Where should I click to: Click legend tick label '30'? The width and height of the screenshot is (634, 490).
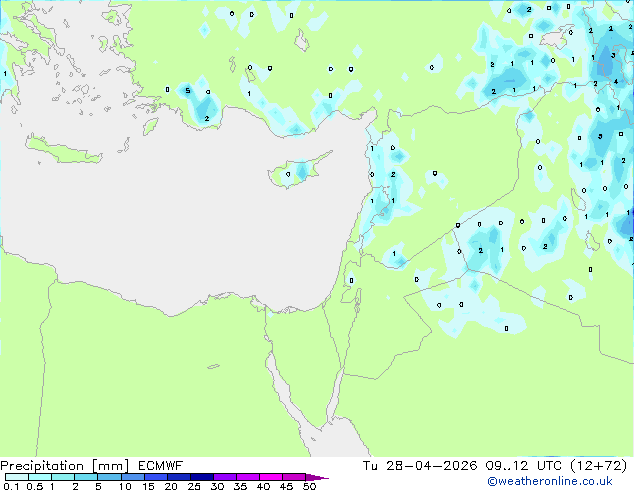(217, 486)
